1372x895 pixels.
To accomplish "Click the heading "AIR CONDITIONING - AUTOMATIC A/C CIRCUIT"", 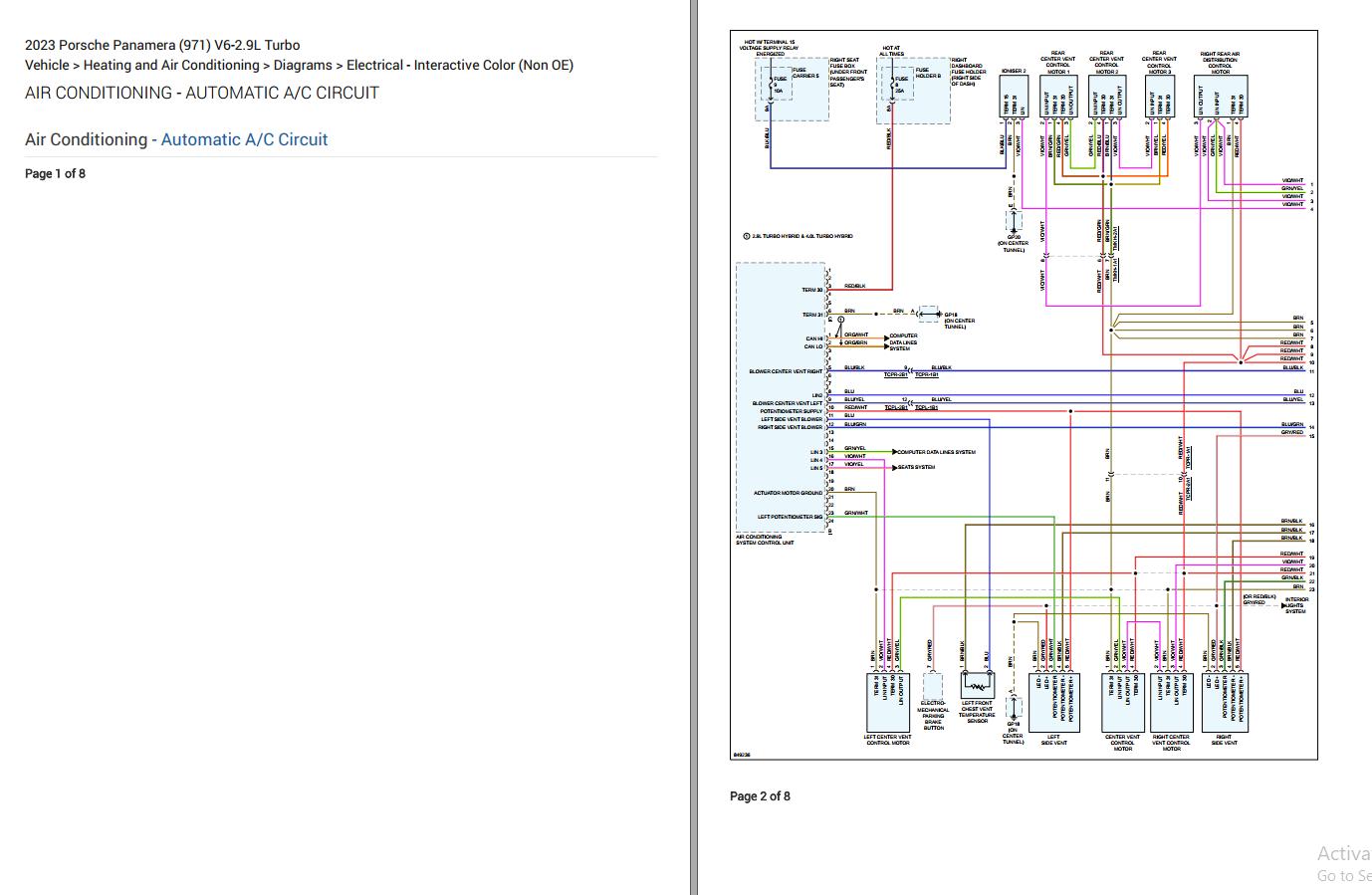I will (202, 93).
